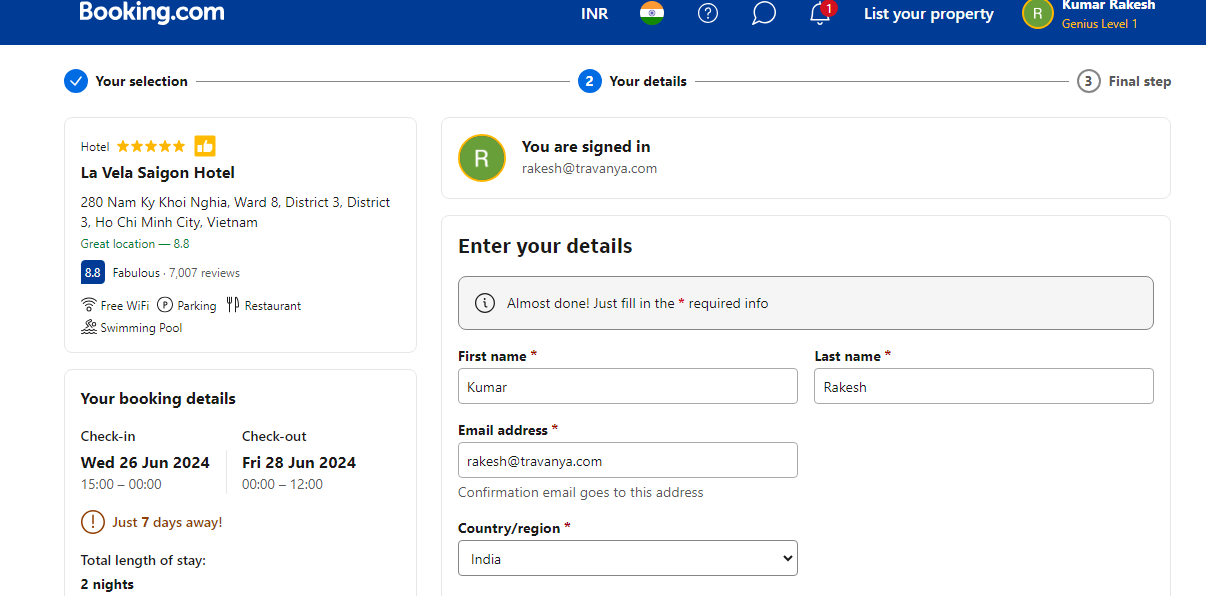Click the step 2 Your details circle
The width and height of the screenshot is (1206, 596).
pyautogui.click(x=590, y=81)
